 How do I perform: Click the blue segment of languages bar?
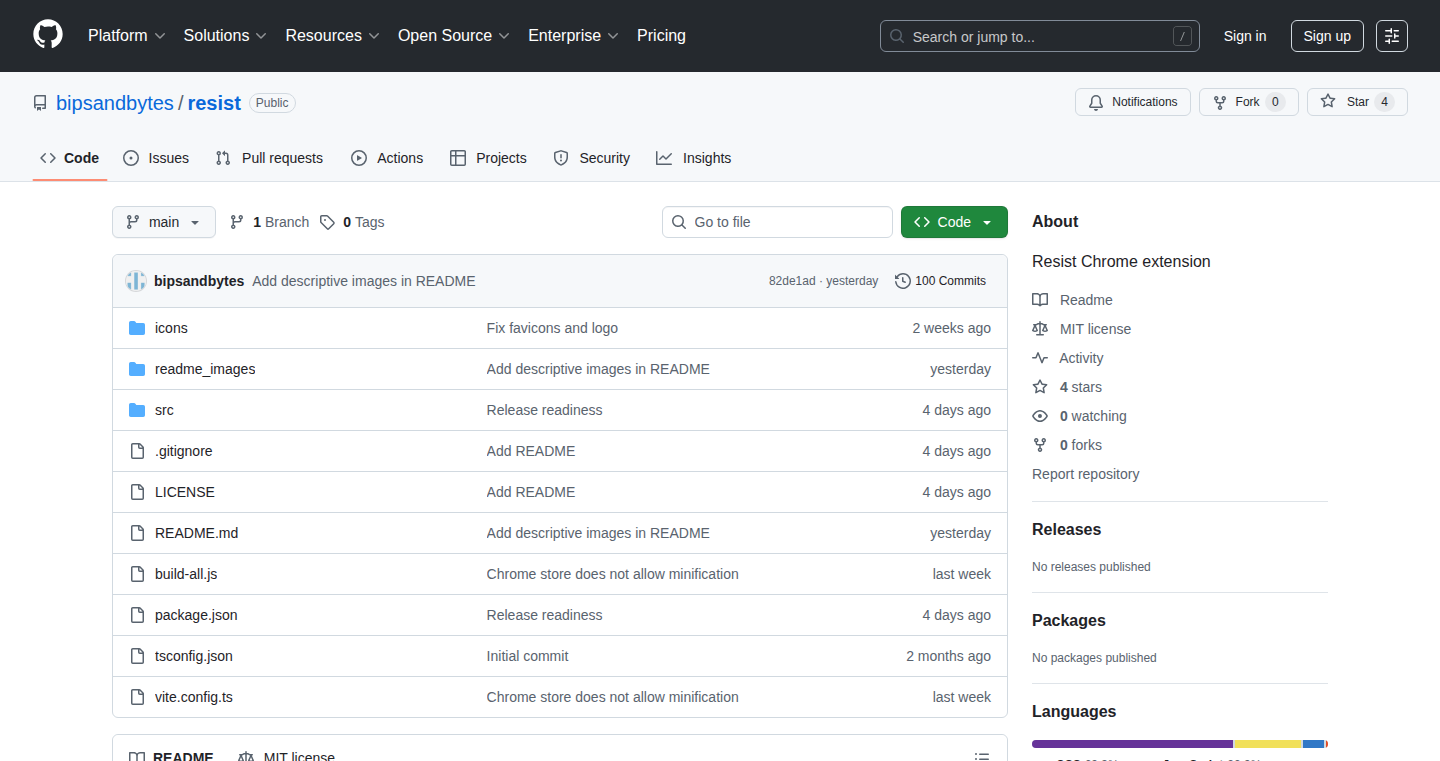(x=1314, y=744)
